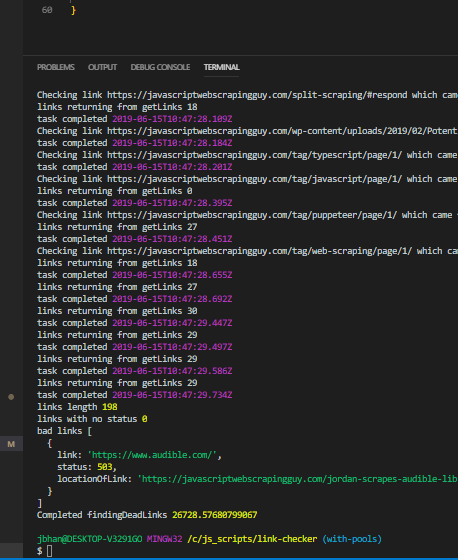Click the yellow closing brace on line 60

(x=73, y=10)
